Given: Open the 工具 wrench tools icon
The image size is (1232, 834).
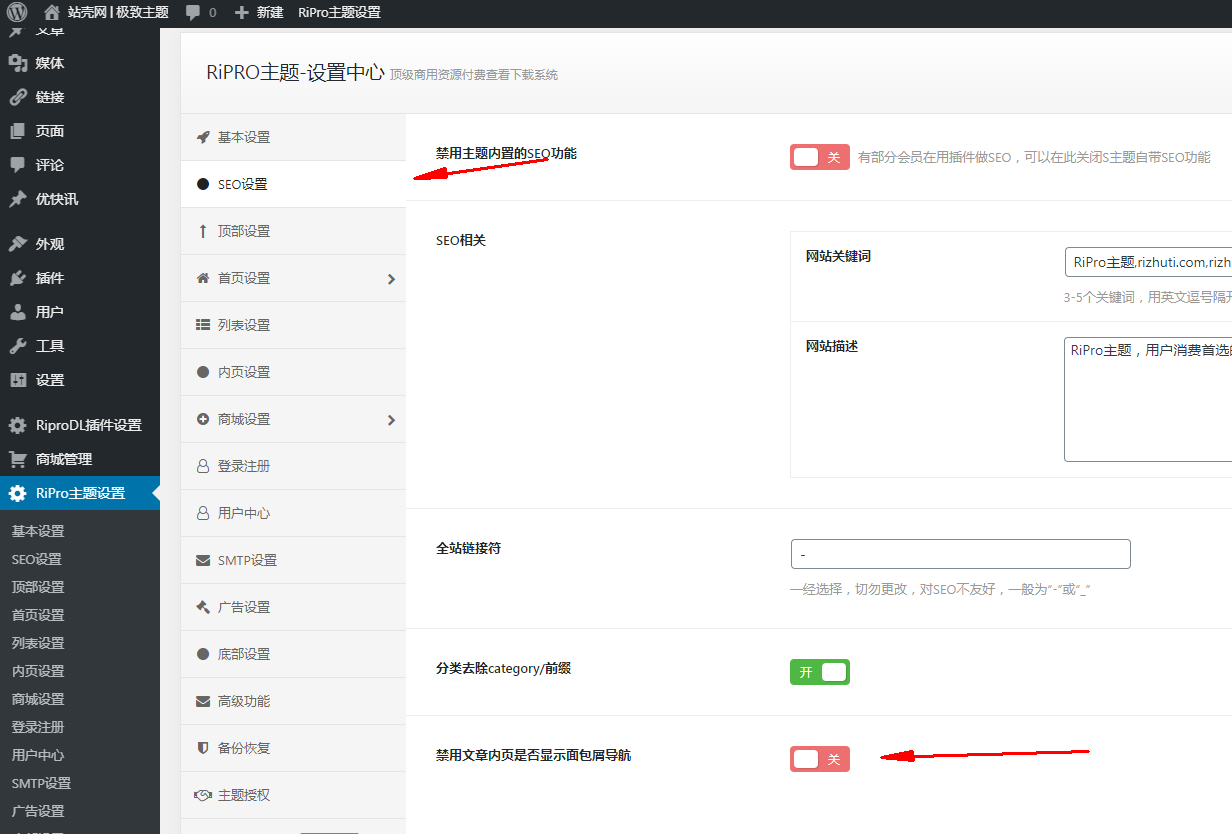Looking at the screenshot, I should (18, 346).
